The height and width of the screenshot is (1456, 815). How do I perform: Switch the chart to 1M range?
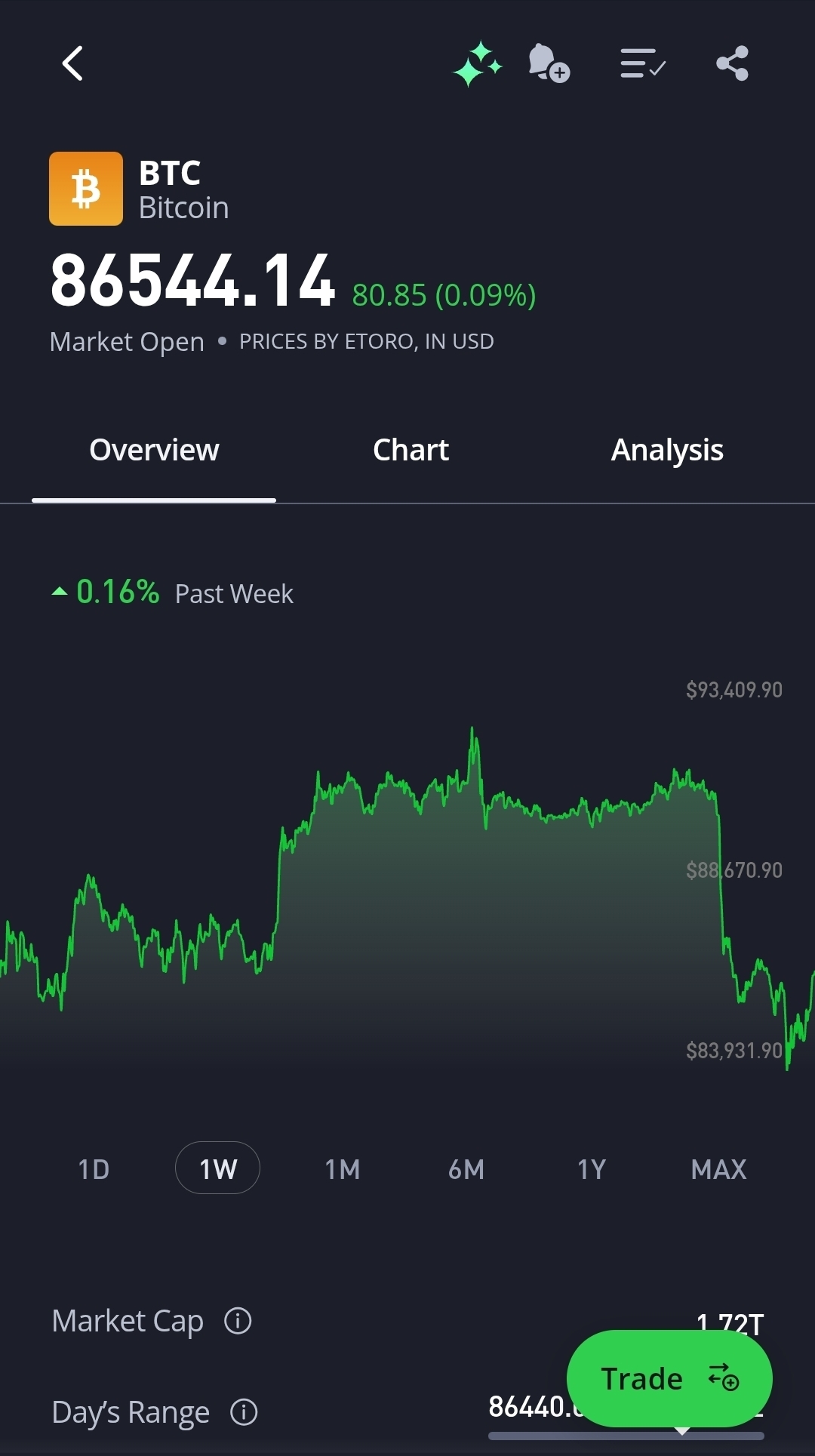pyautogui.click(x=343, y=1169)
